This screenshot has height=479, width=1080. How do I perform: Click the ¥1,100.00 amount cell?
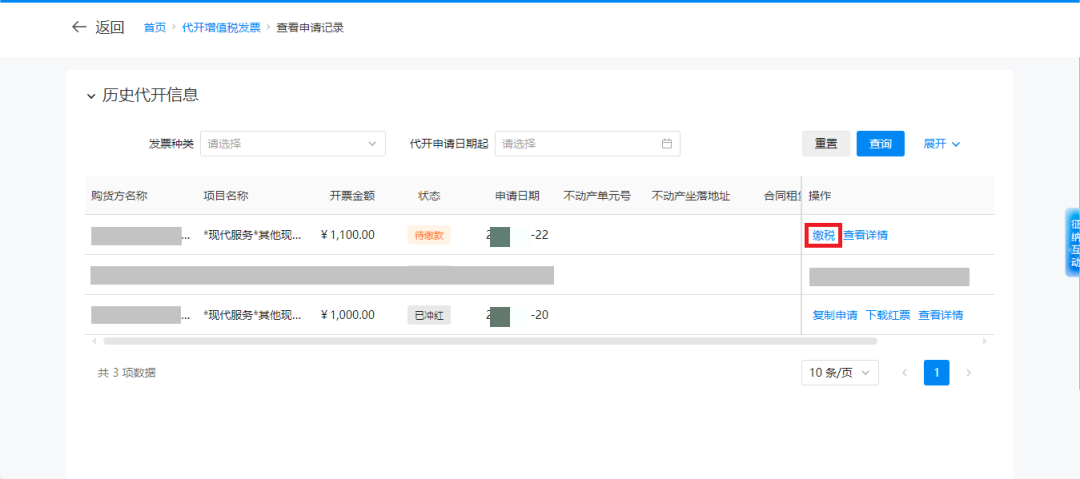tap(348, 235)
